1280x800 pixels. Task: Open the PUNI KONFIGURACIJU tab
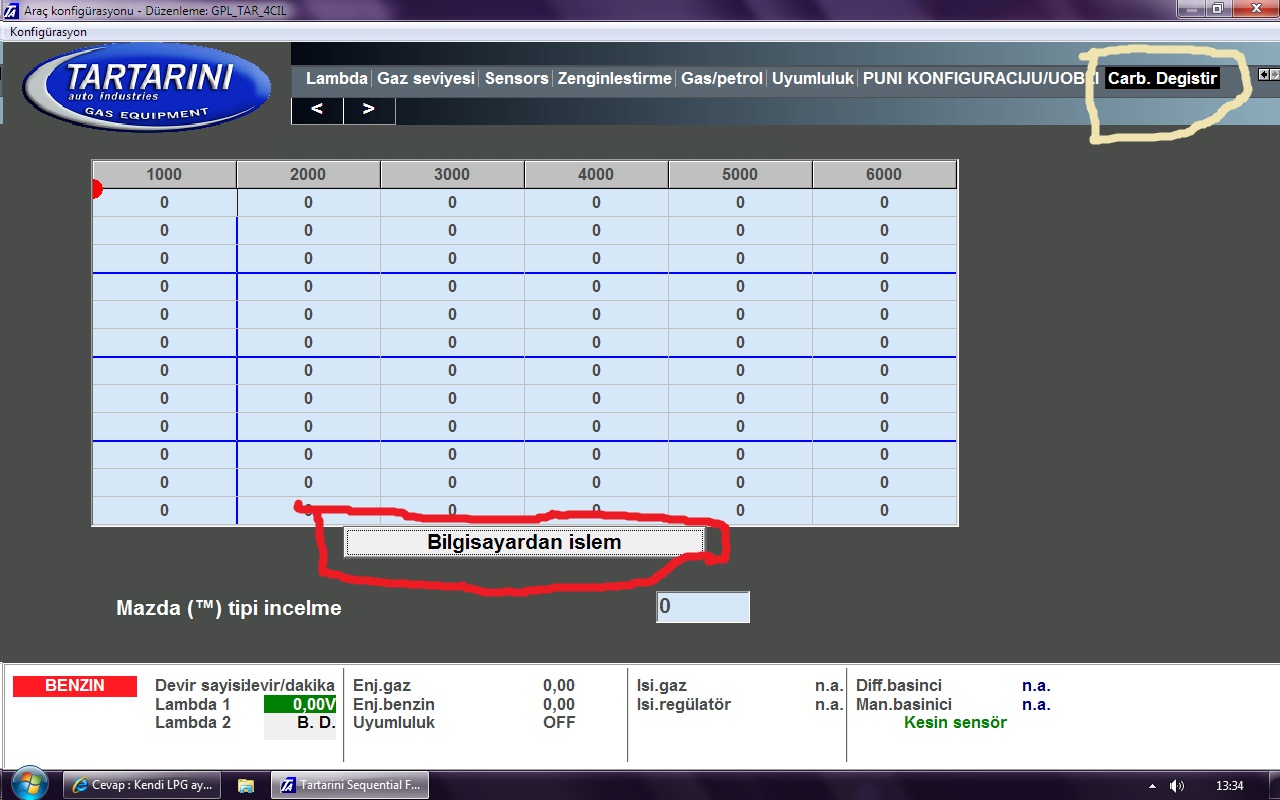click(980, 78)
